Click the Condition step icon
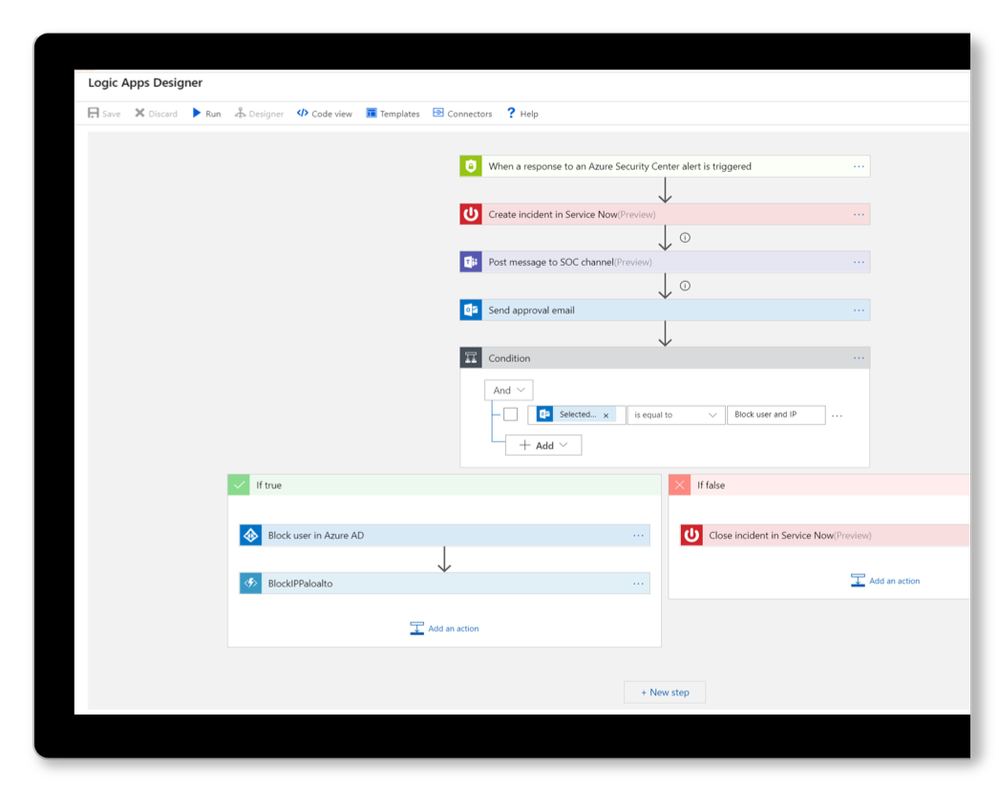The height and width of the screenshot is (793, 999). 471,358
